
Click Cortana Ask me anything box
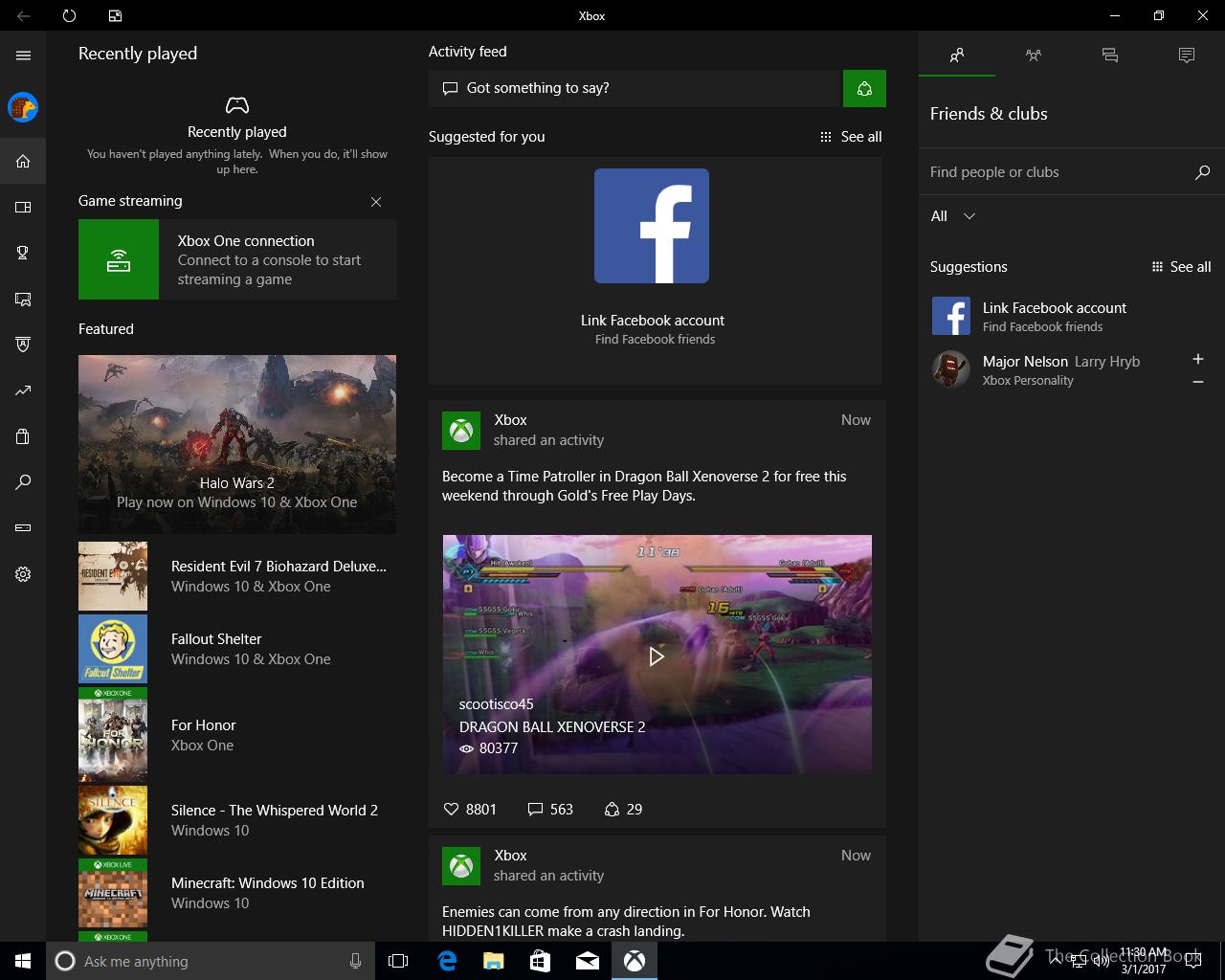209,961
